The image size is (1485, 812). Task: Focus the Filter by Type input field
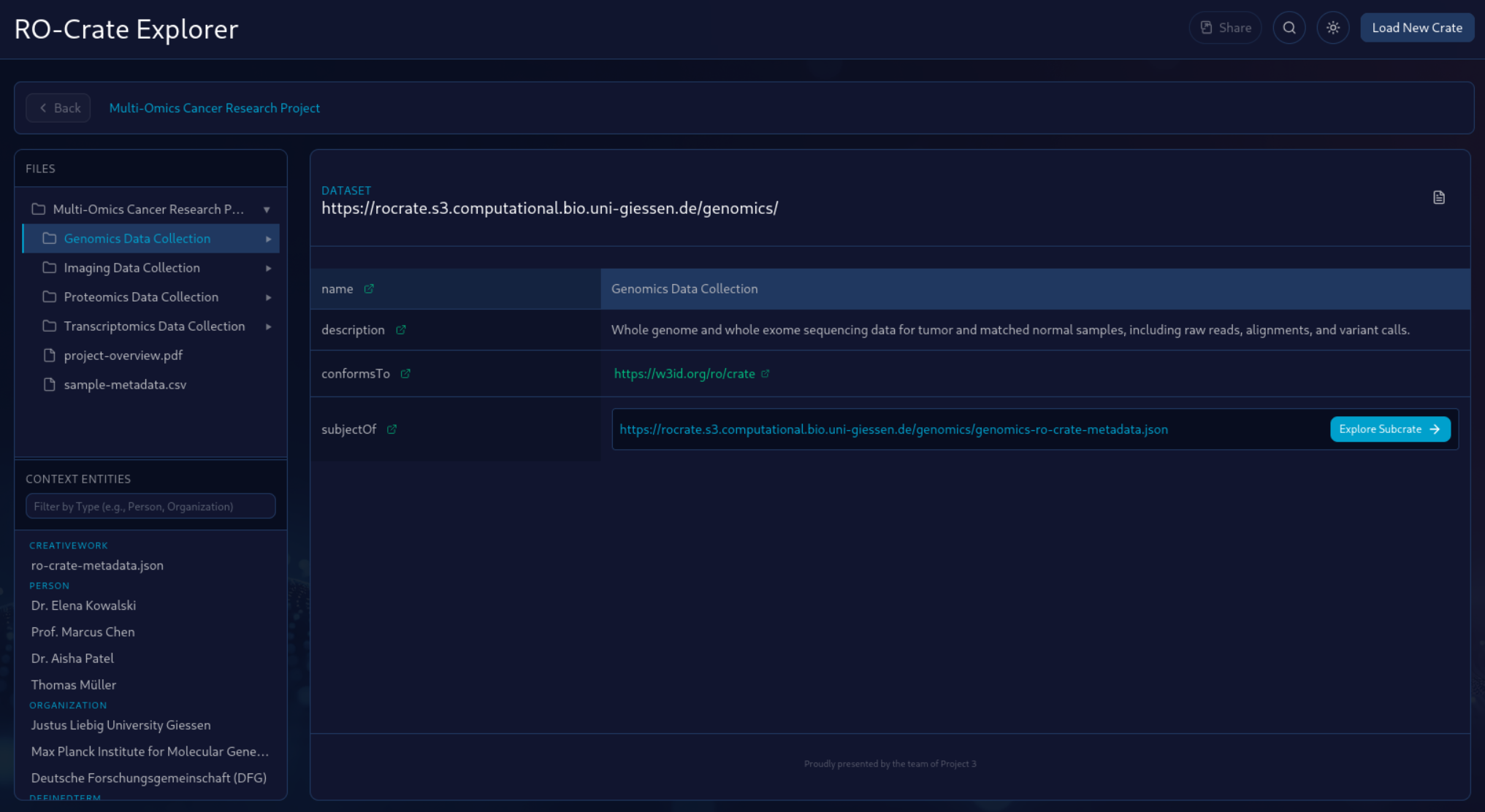(x=150, y=506)
